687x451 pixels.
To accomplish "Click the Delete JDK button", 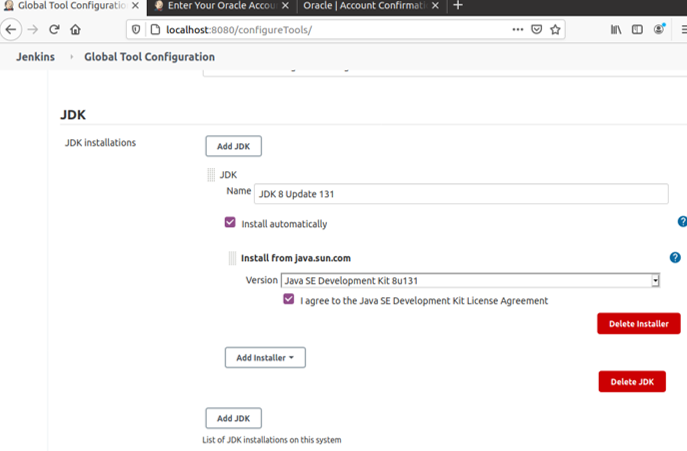I will coord(632,382).
